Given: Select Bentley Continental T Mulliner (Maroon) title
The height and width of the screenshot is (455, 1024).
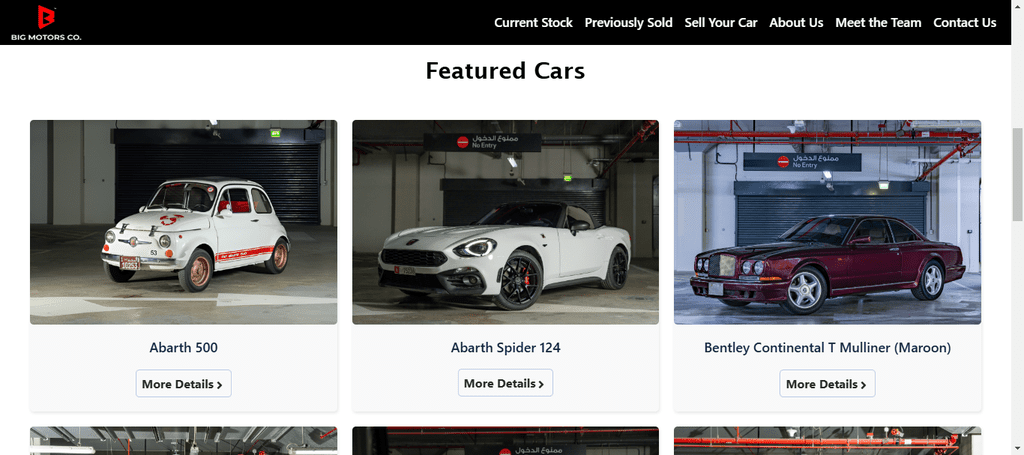Looking at the screenshot, I should point(827,348).
